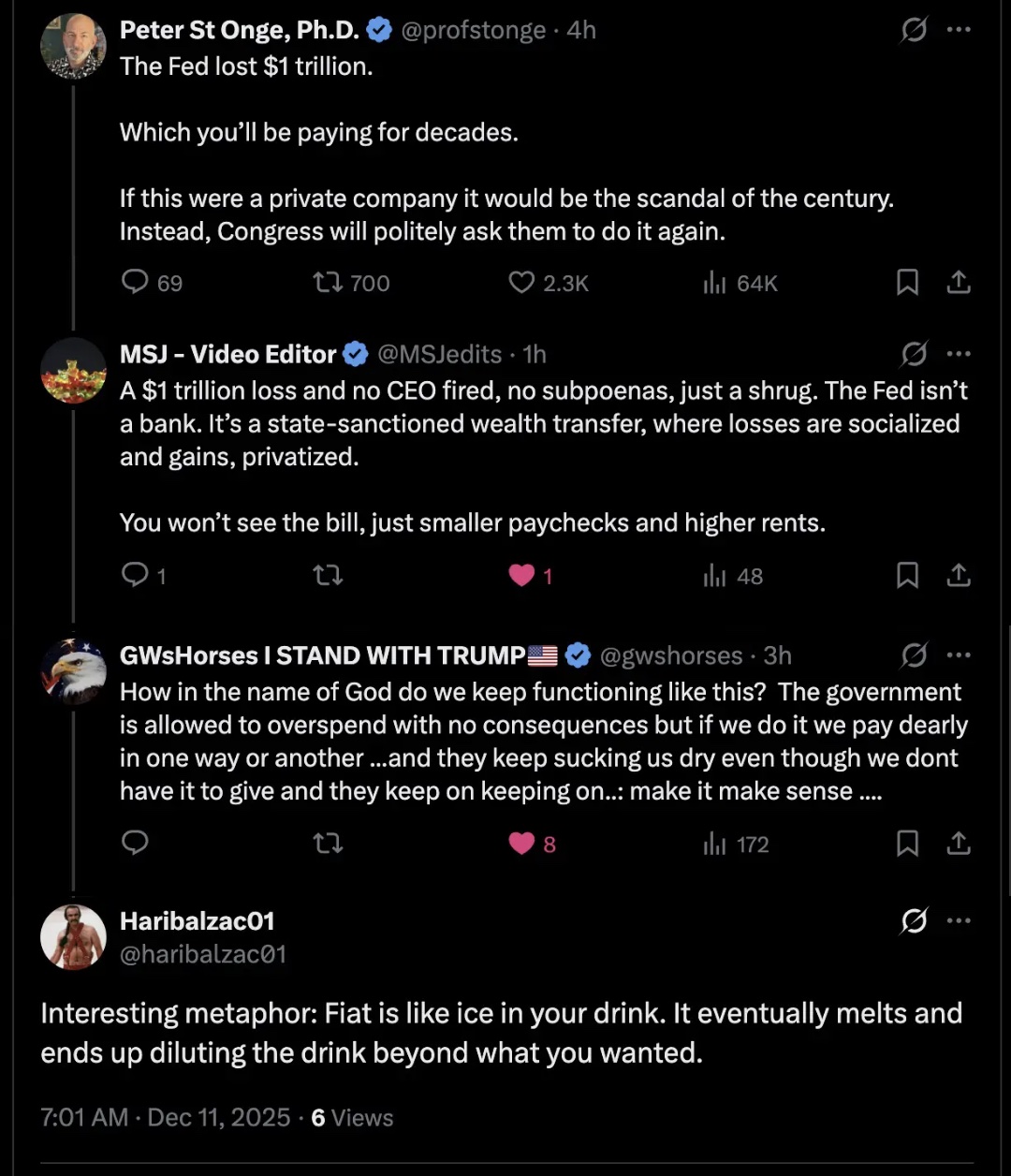Click Grok icon on Haribalzac01's post
Viewport: 1011px width, 1176px height.
[914, 921]
